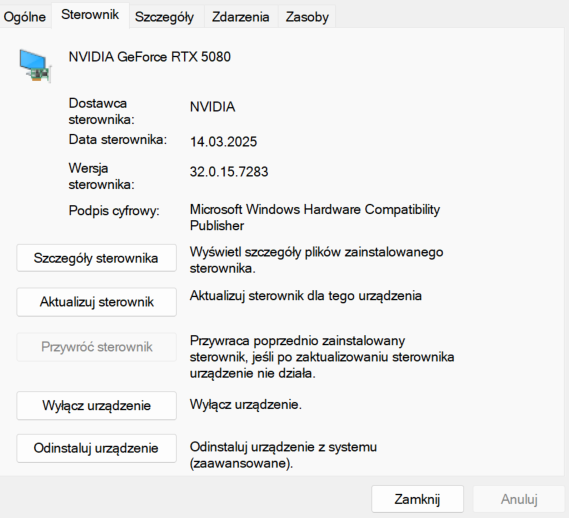
Task: Click the disabled Przywróć sterownik button
Action: point(96,347)
